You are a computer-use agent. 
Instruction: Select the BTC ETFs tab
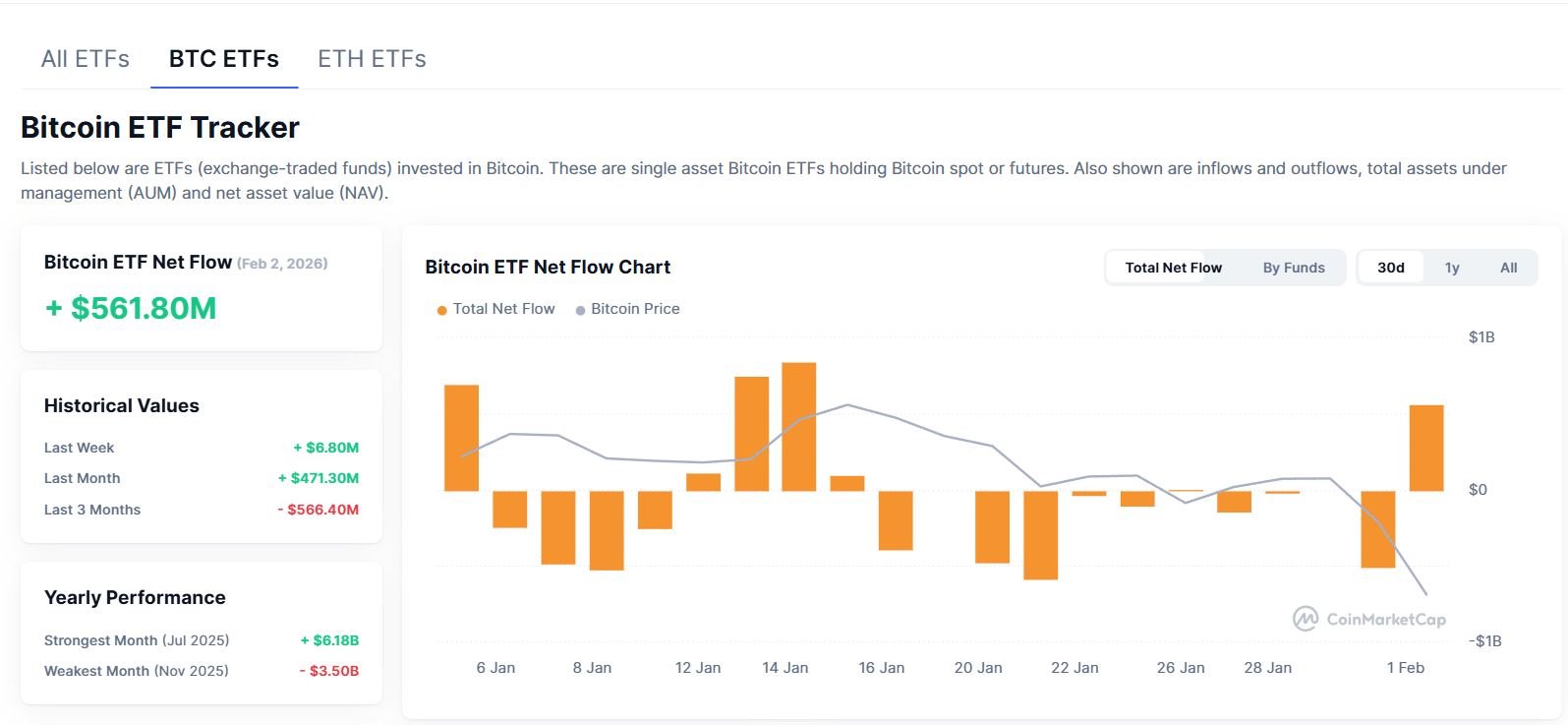pyautogui.click(x=224, y=59)
